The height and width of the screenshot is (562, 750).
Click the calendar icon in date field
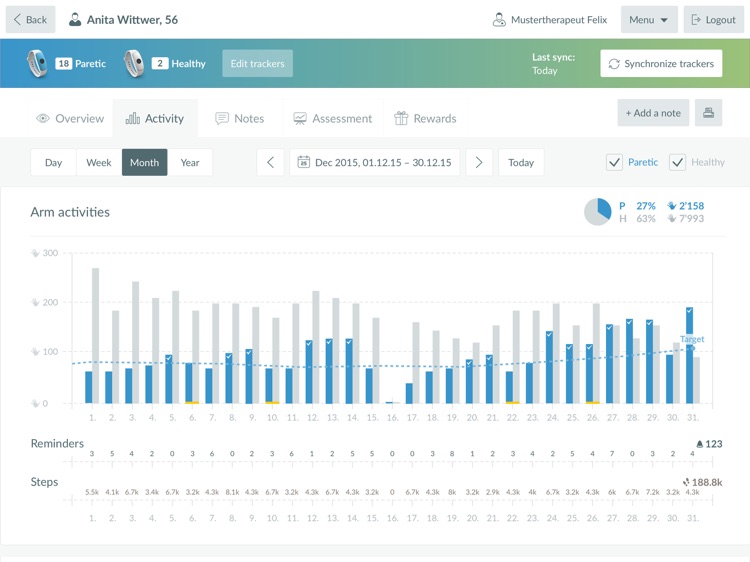[304, 162]
